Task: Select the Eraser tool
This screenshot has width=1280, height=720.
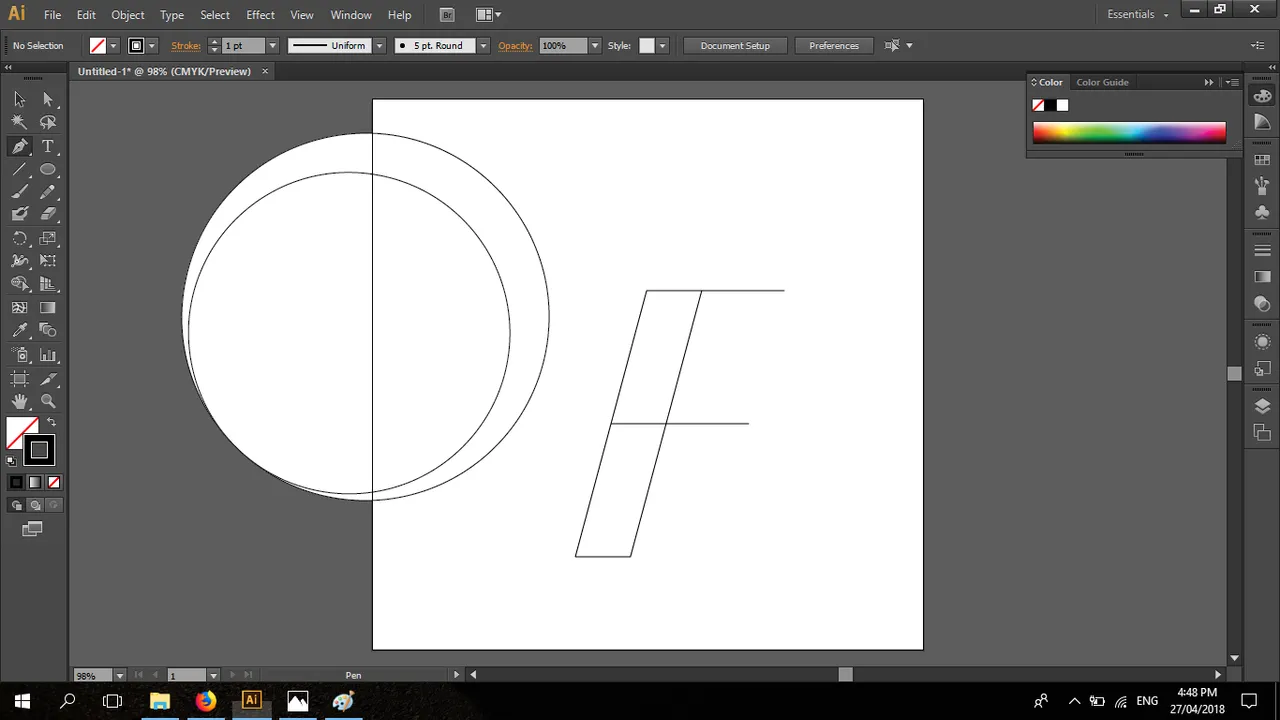Action: coord(48,214)
